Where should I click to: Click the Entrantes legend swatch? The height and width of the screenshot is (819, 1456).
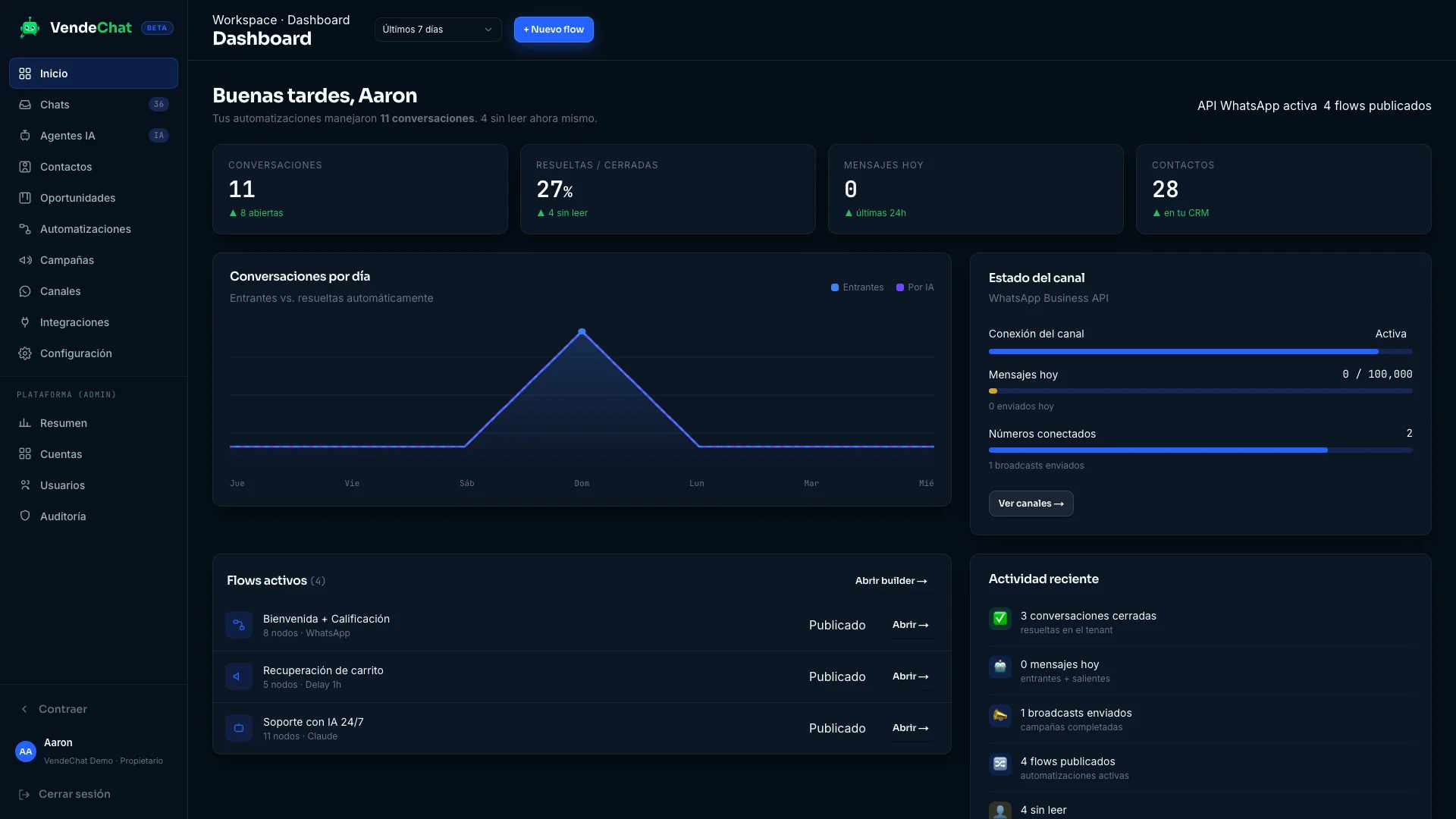coord(835,287)
